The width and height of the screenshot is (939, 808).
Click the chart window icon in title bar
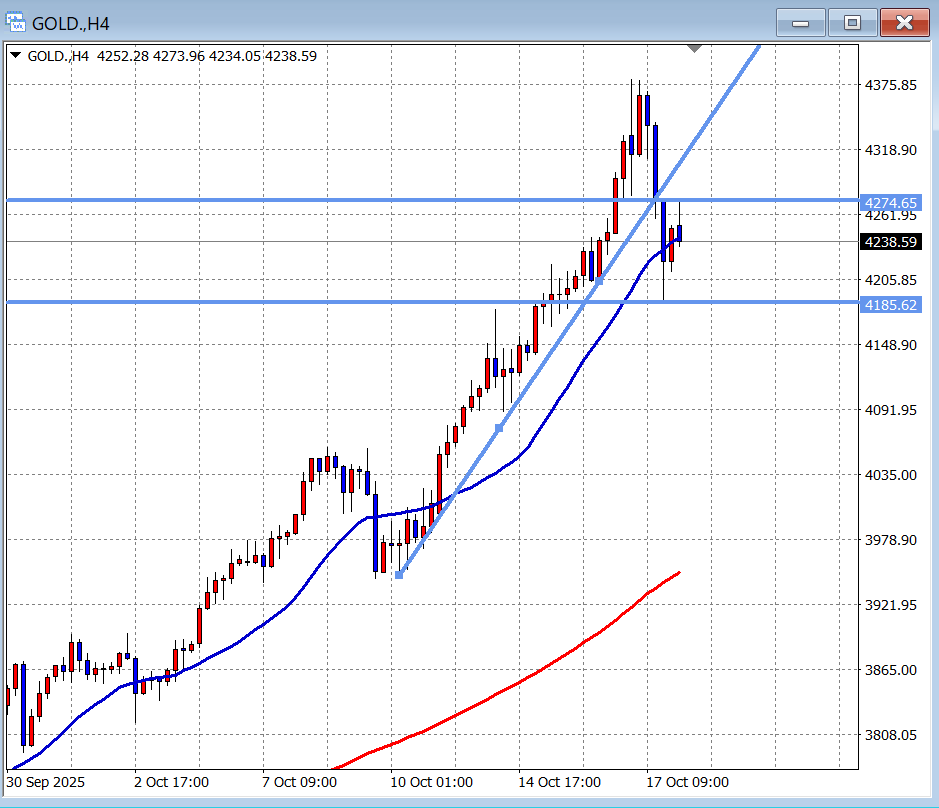(x=15, y=22)
